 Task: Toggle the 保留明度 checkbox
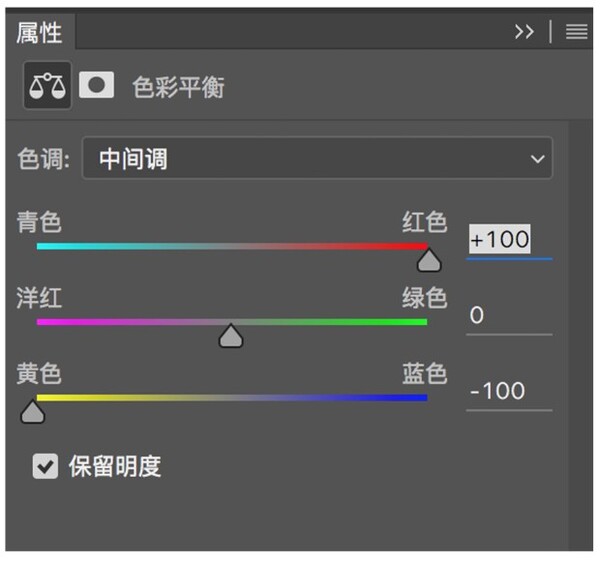coord(45,466)
